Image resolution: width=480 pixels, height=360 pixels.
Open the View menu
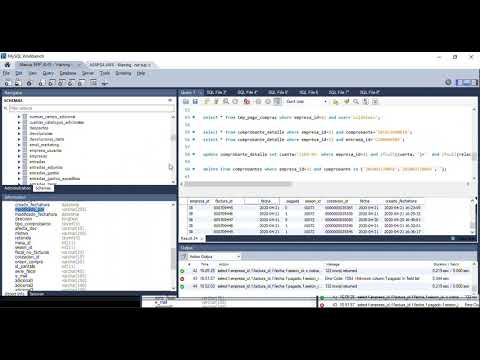point(33,73)
